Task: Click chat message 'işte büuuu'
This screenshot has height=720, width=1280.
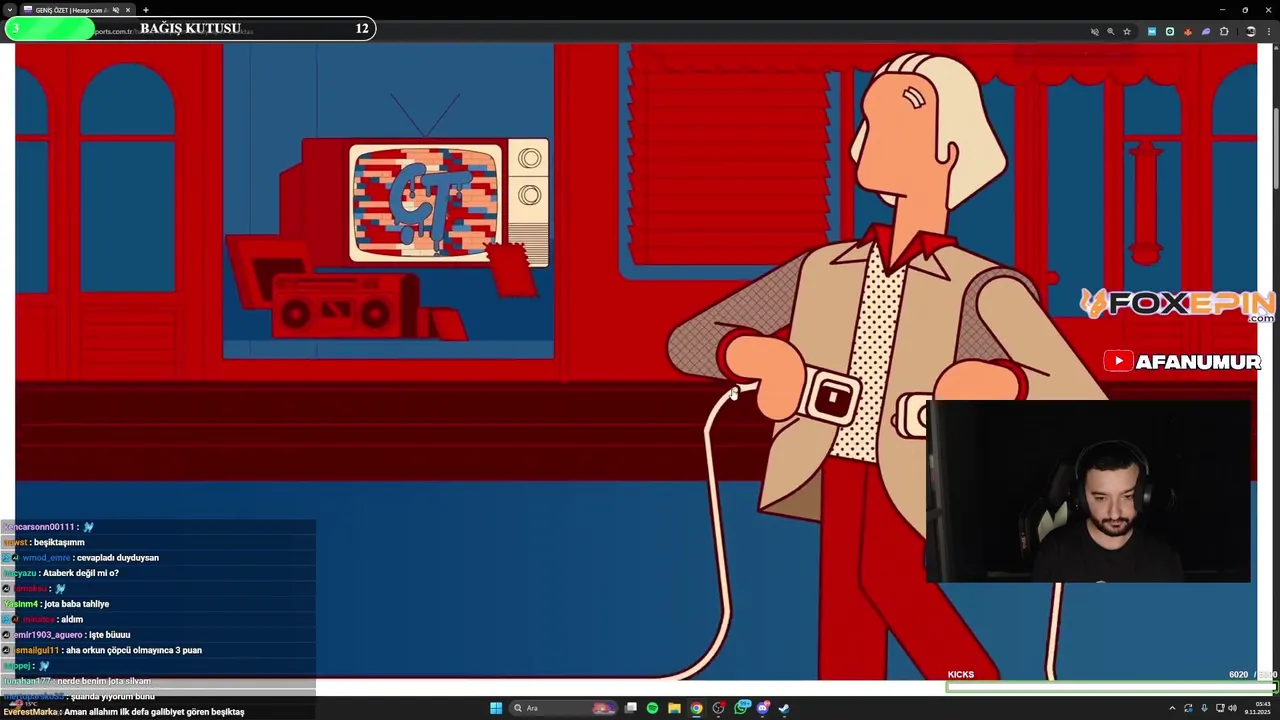Action: click(x=110, y=635)
